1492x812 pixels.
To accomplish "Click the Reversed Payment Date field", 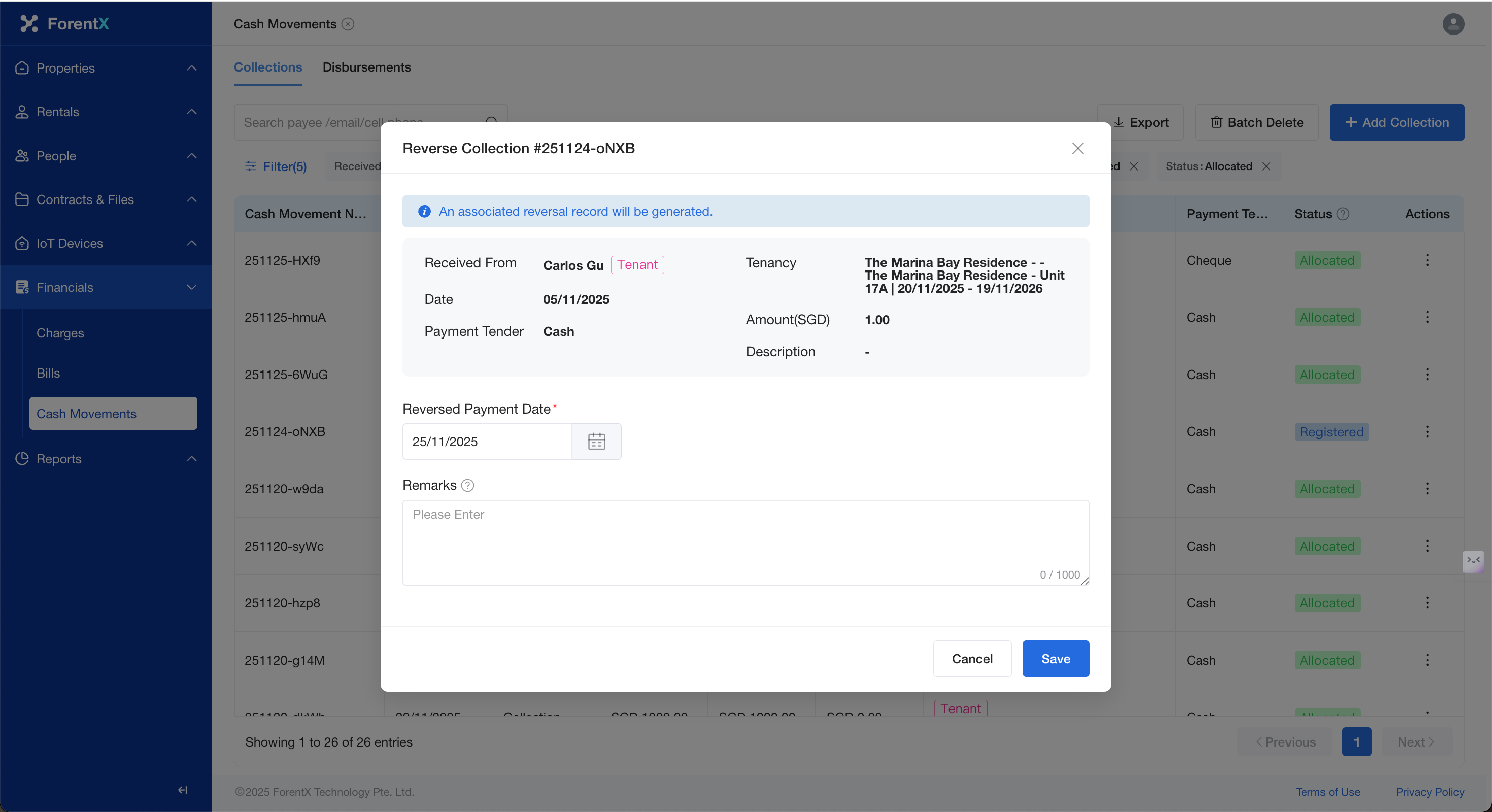I will (487, 442).
